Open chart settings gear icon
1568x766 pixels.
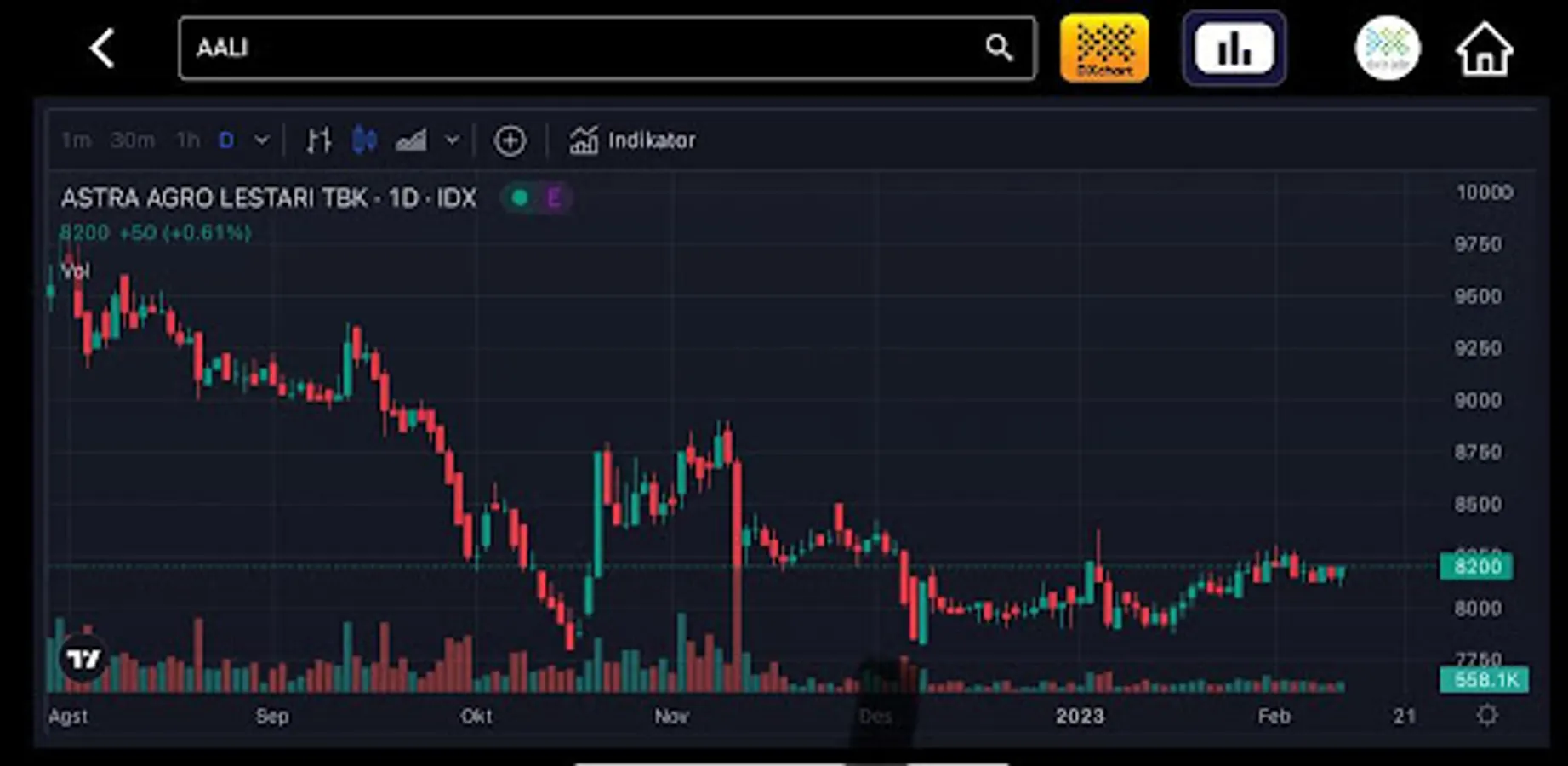pos(1487,715)
